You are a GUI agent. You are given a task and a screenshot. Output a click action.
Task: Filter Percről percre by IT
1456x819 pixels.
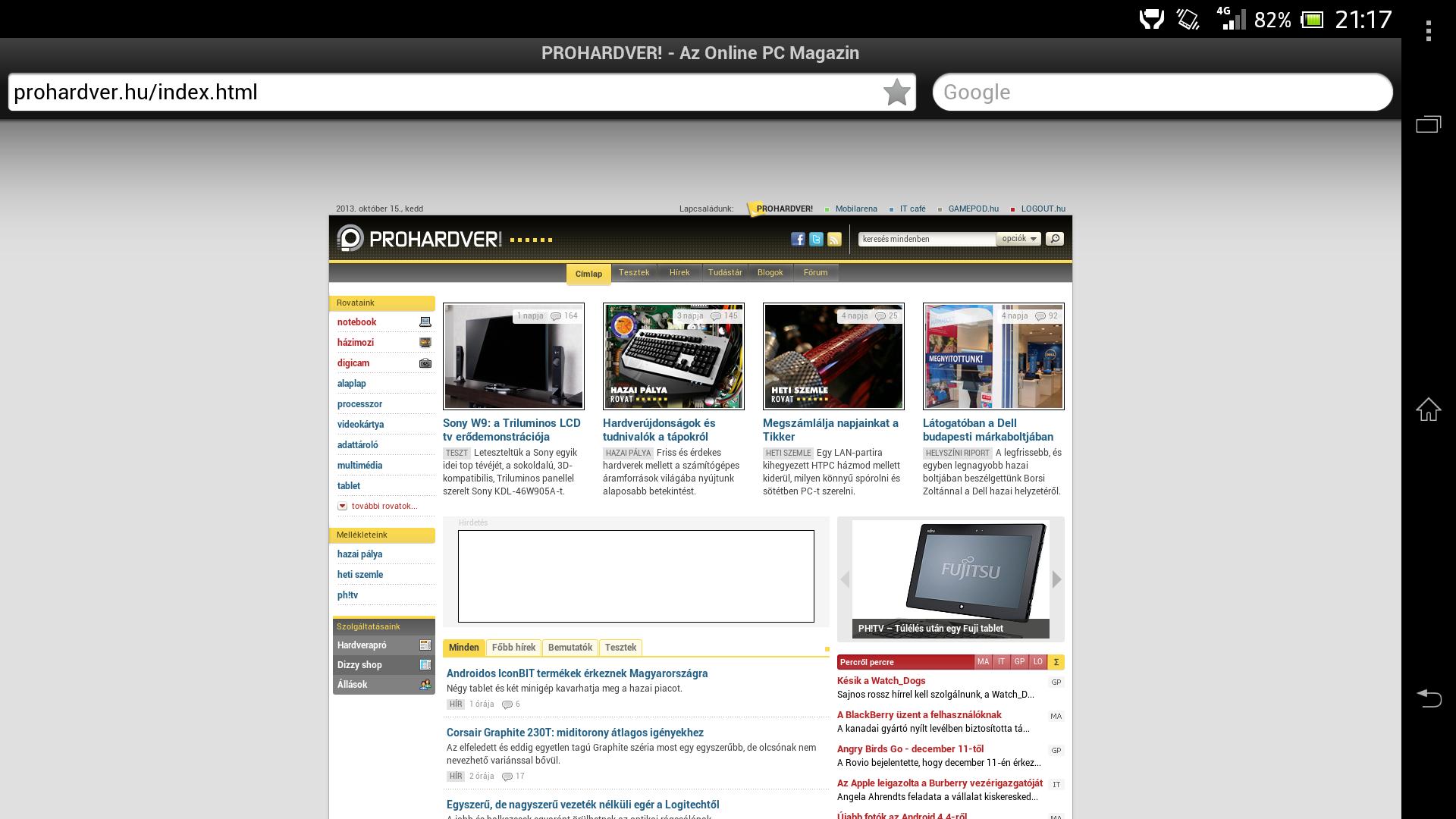(x=1001, y=662)
